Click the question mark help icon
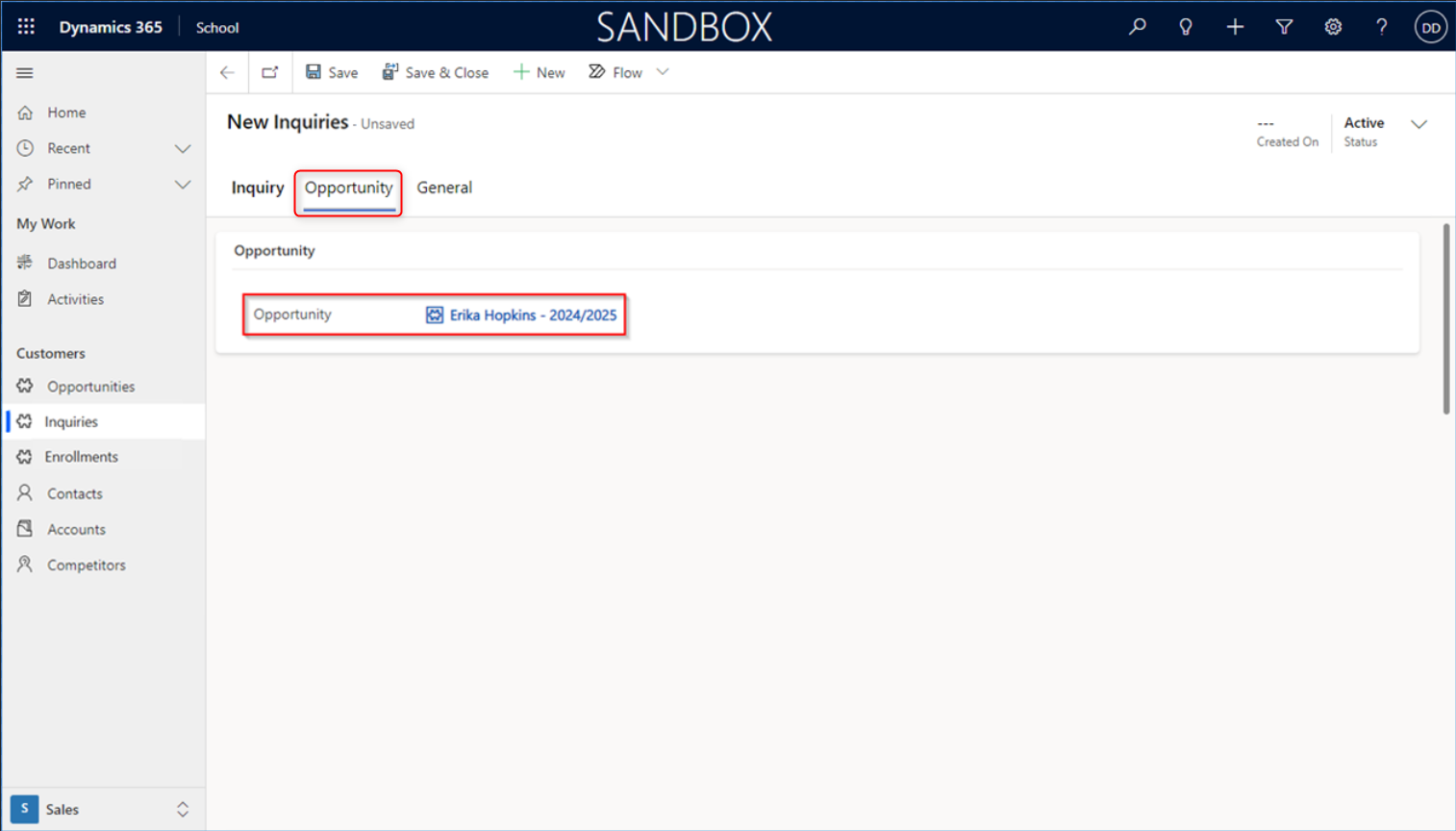The width and height of the screenshot is (1456, 831). 1381,27
